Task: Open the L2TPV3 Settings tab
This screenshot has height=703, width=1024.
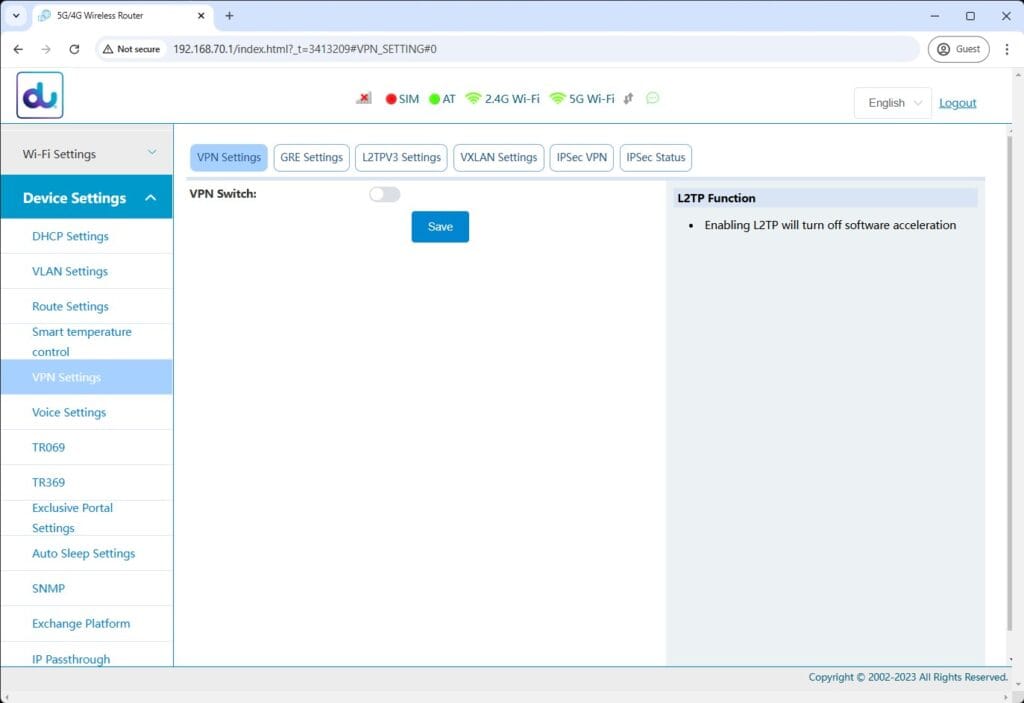Action: [401, 157]
